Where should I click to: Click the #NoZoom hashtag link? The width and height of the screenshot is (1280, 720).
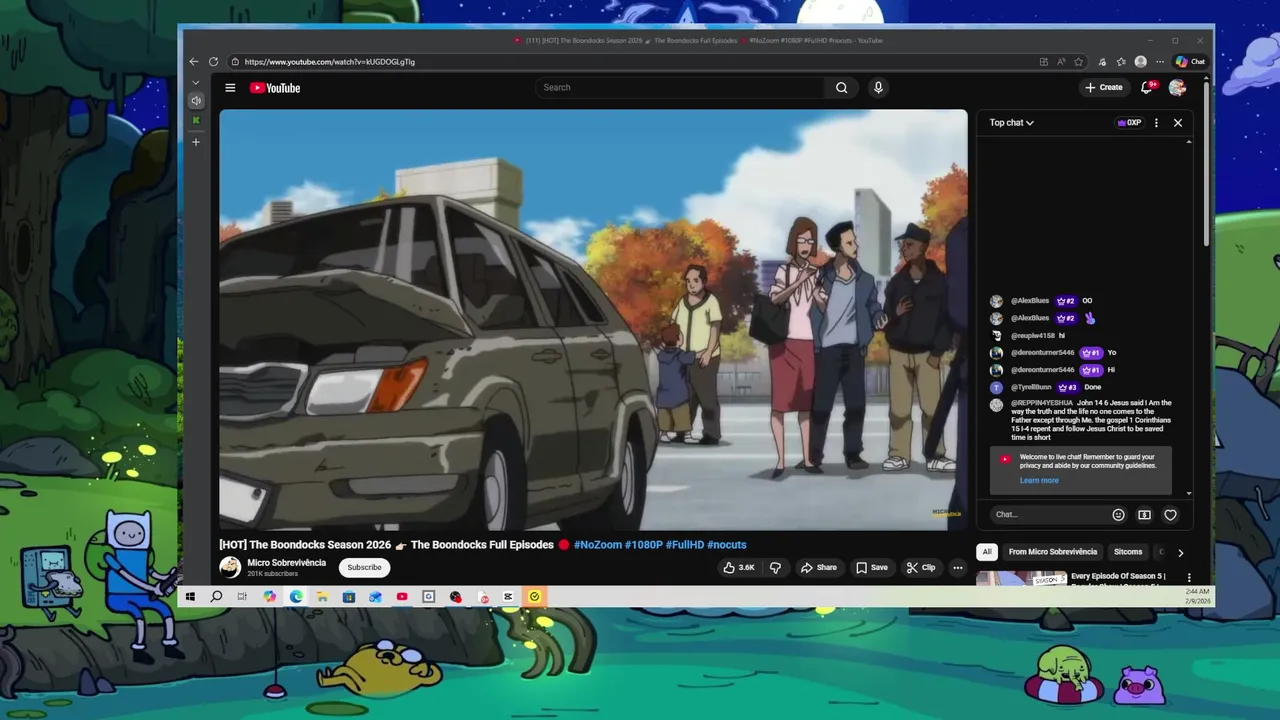598,545
